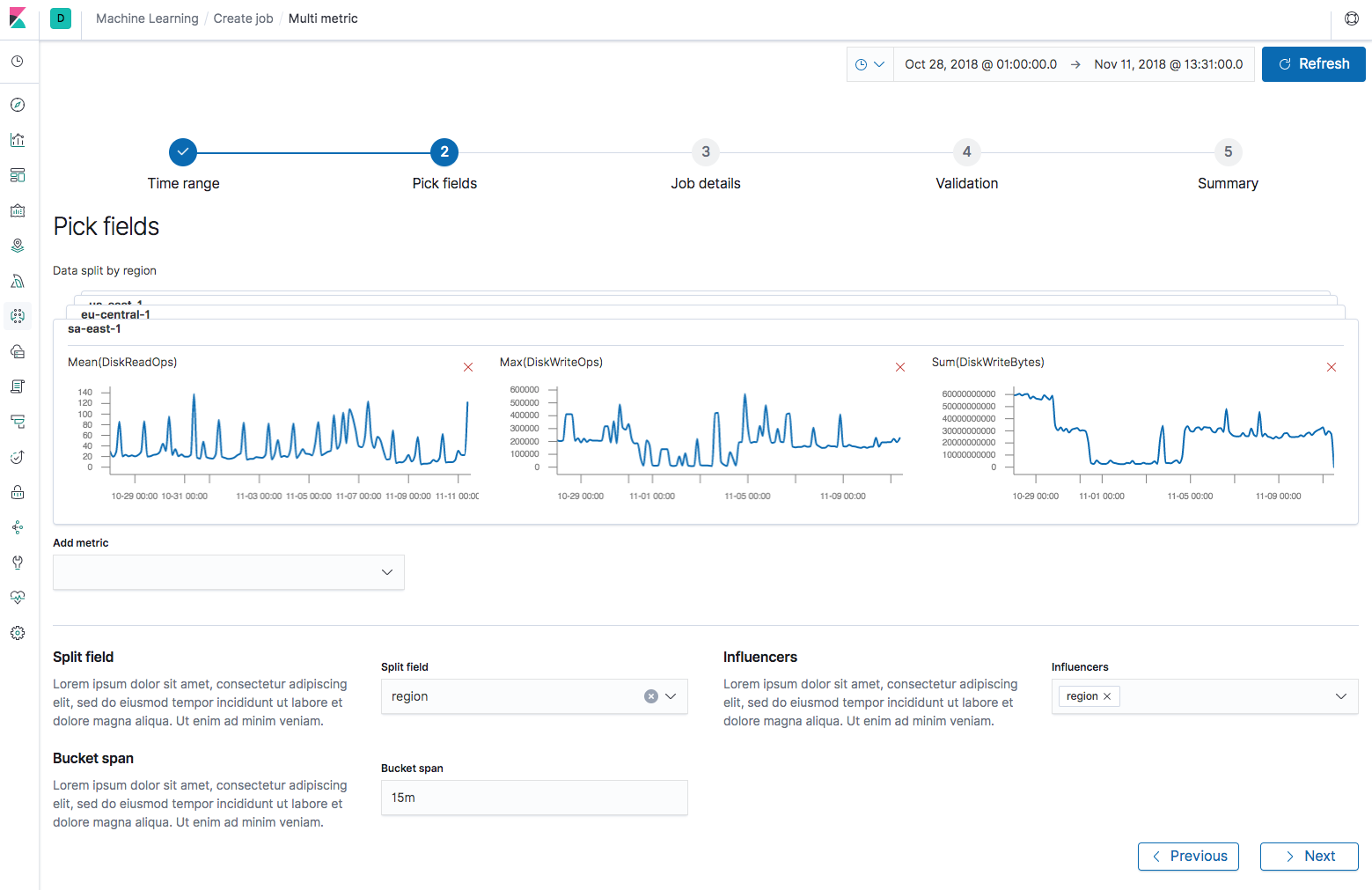Image resolution: width=1372 pixels, height=890 pixels.
Task: Open the D space avatar
Action: 61,18
